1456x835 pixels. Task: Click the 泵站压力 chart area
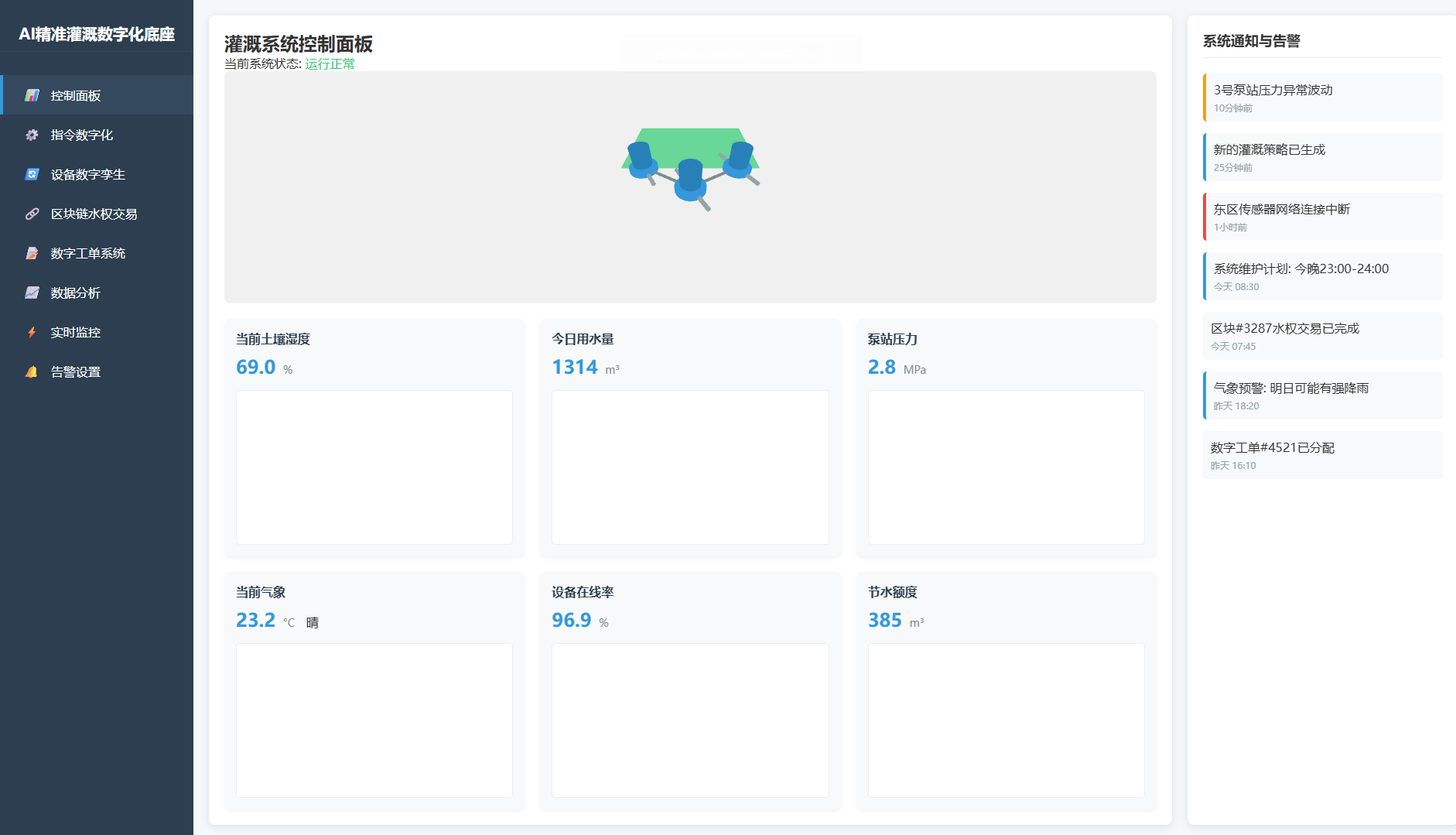1006,467
